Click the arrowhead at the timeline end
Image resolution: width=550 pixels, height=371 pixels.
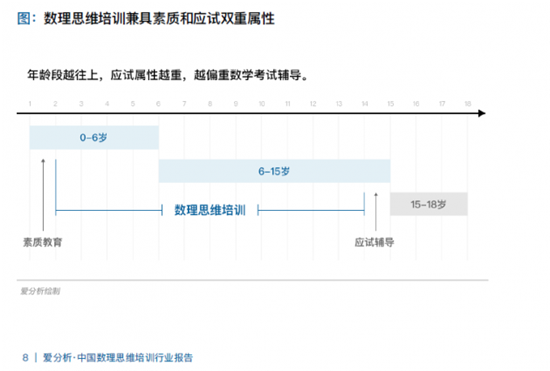coord(482,113)
